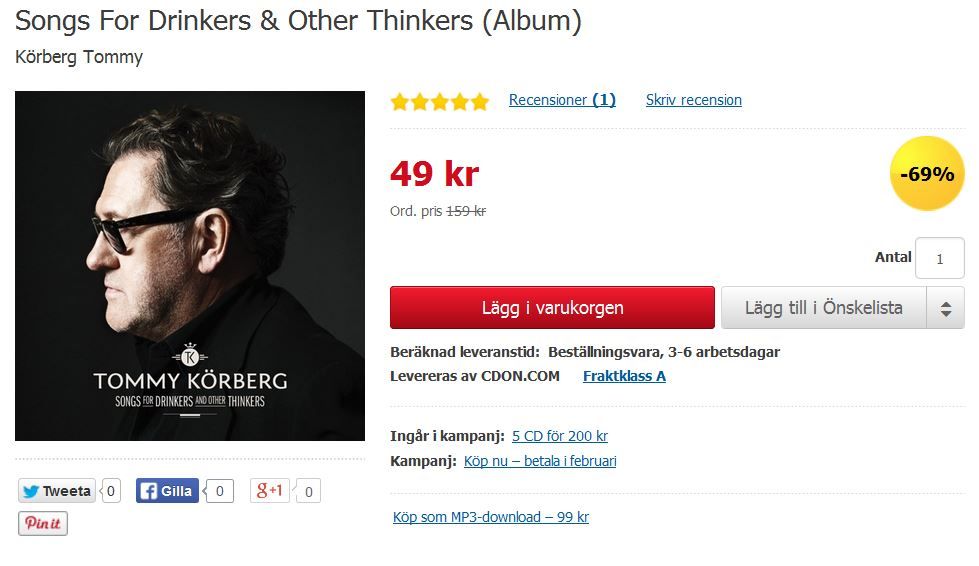Click Köp nu – betala i februari link
The height and width of the screenshot is (566, 979).
(x=540, y=461)
